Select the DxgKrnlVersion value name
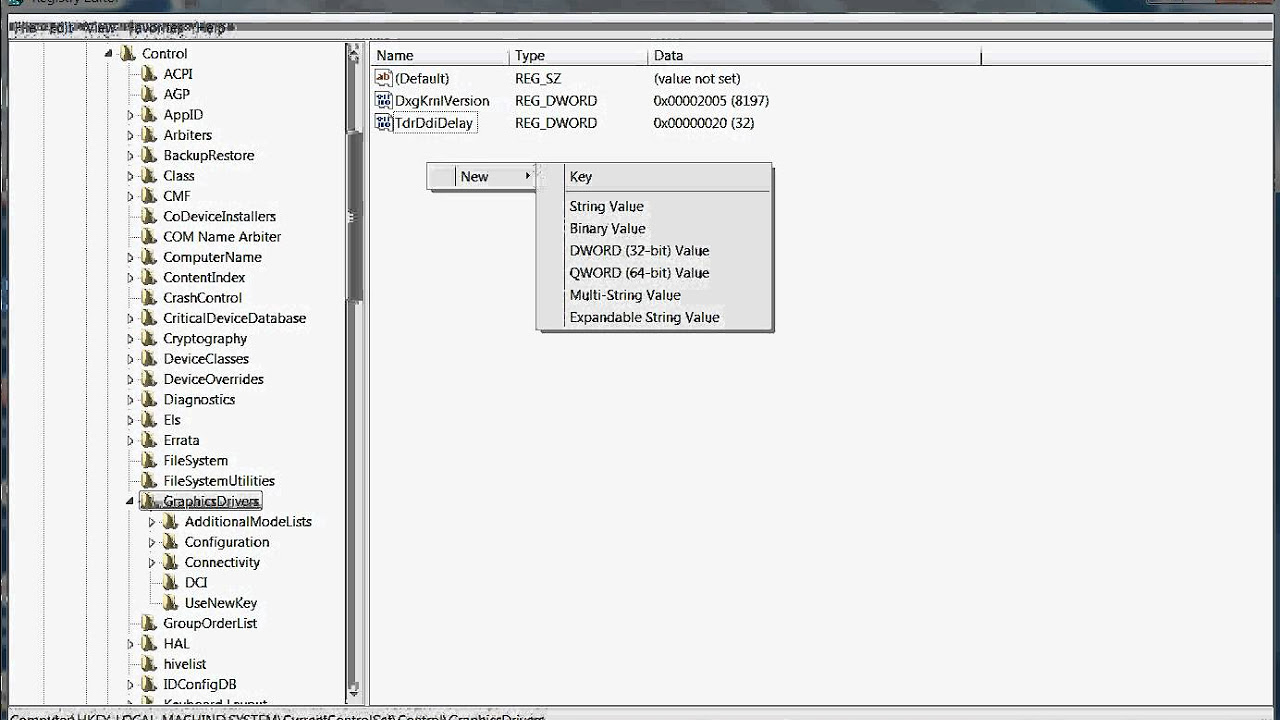The height and width of the screenshot is (720, 1280). pyautogui.click(x=442, y=100)
